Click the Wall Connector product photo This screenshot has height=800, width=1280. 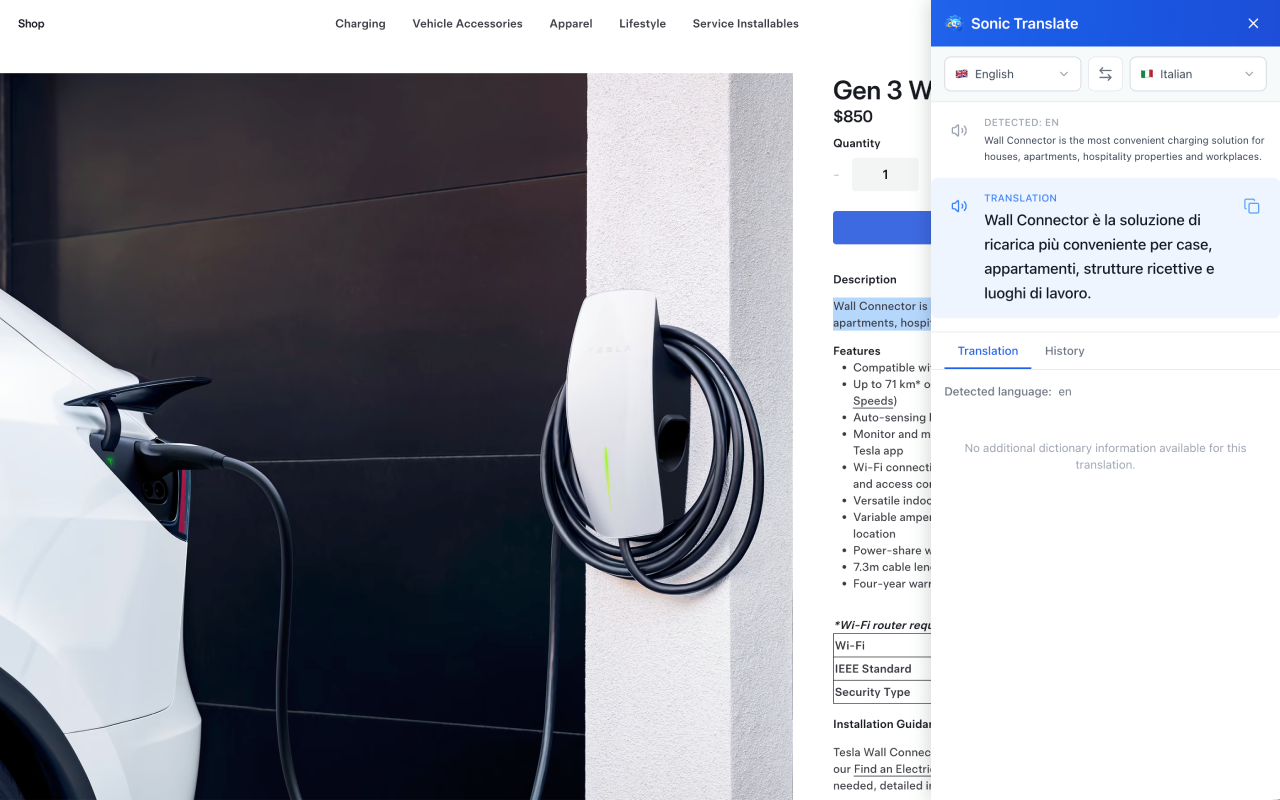pyautogui.click(x=396, y=436)
